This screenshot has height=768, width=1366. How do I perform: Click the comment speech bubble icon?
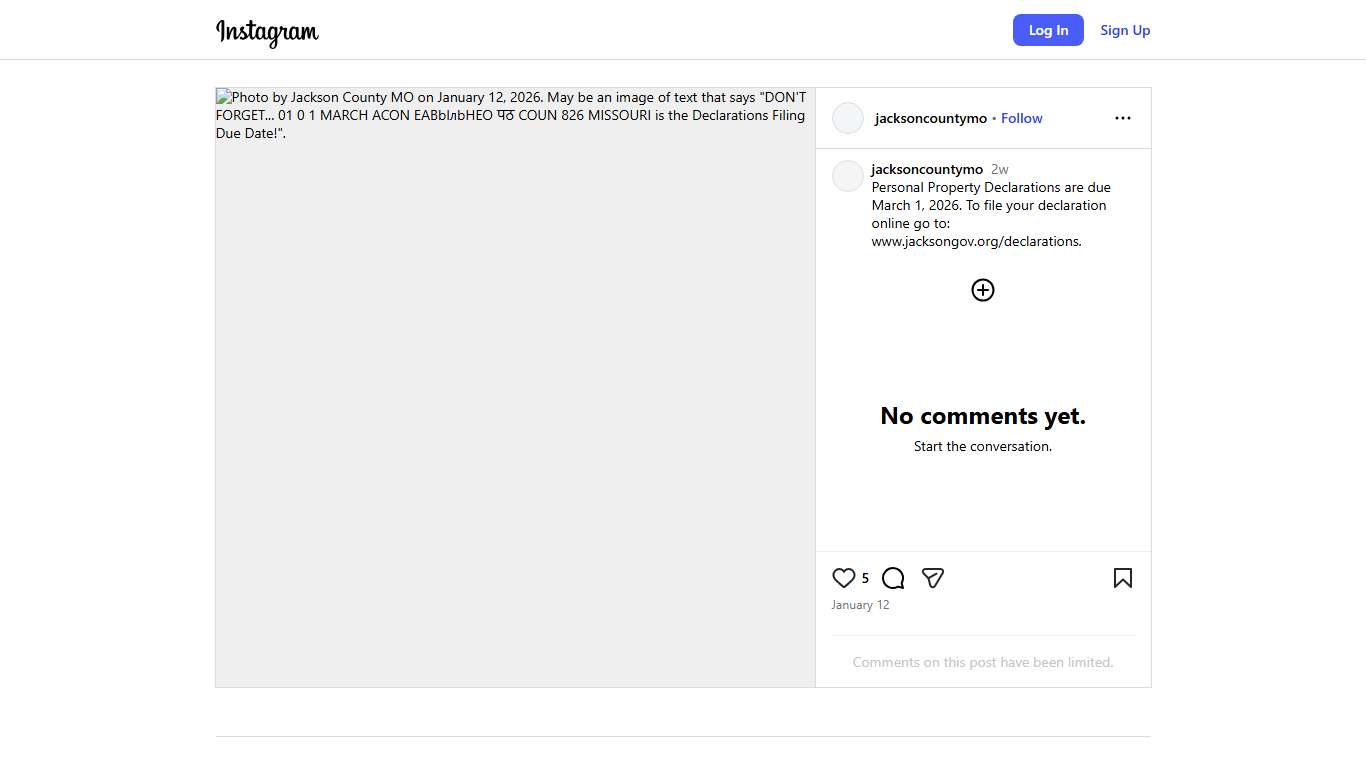[893, 578]
